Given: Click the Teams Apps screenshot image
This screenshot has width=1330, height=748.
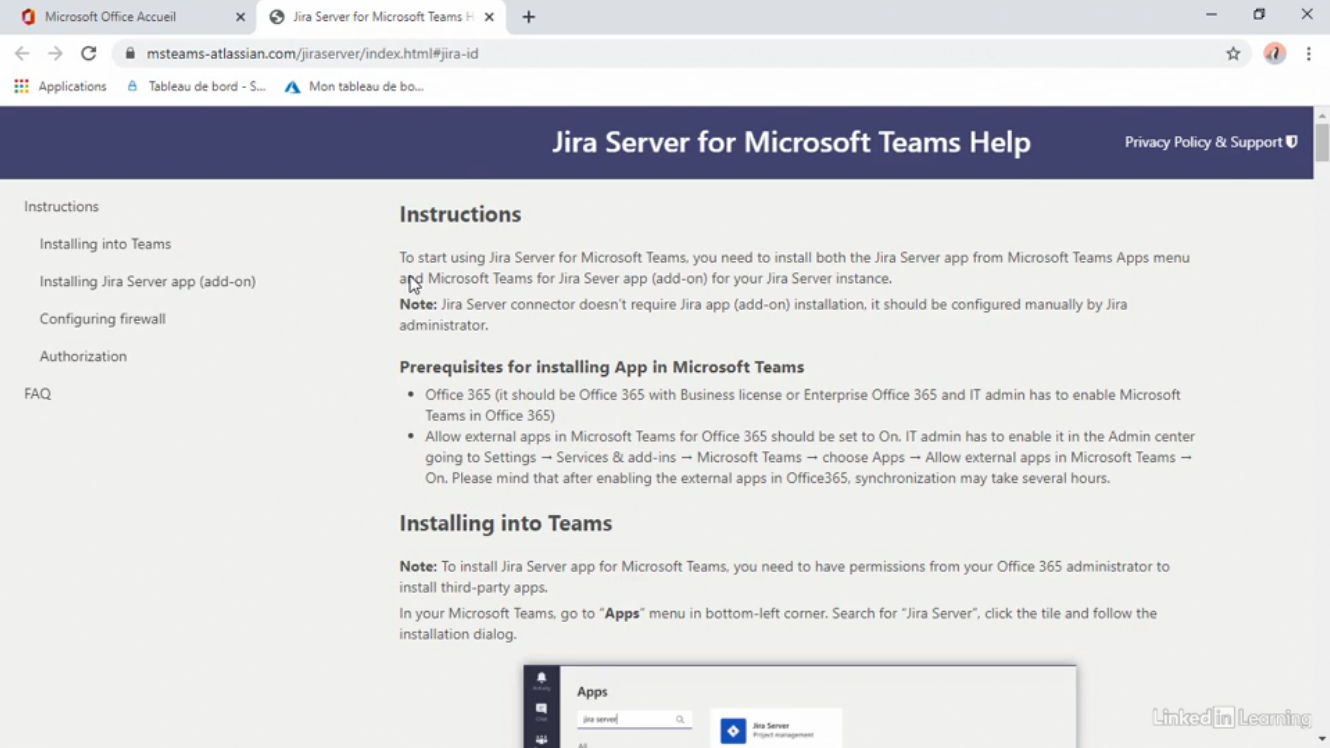Looking at the screenshot, I should (x=799, y=706).
